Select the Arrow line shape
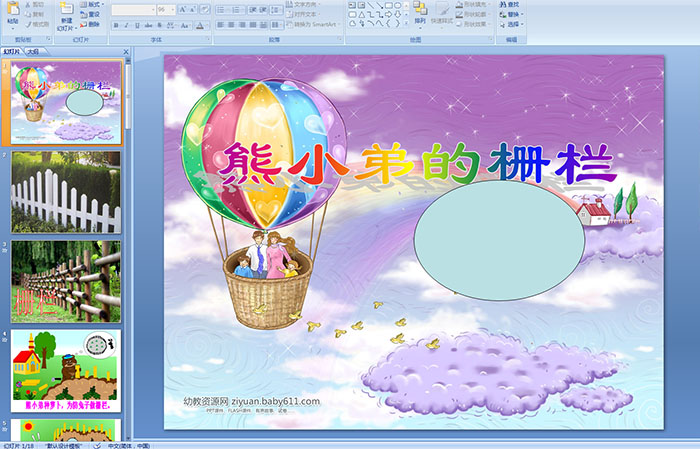Viewport: 700px width, 449px height. point(379,5)
